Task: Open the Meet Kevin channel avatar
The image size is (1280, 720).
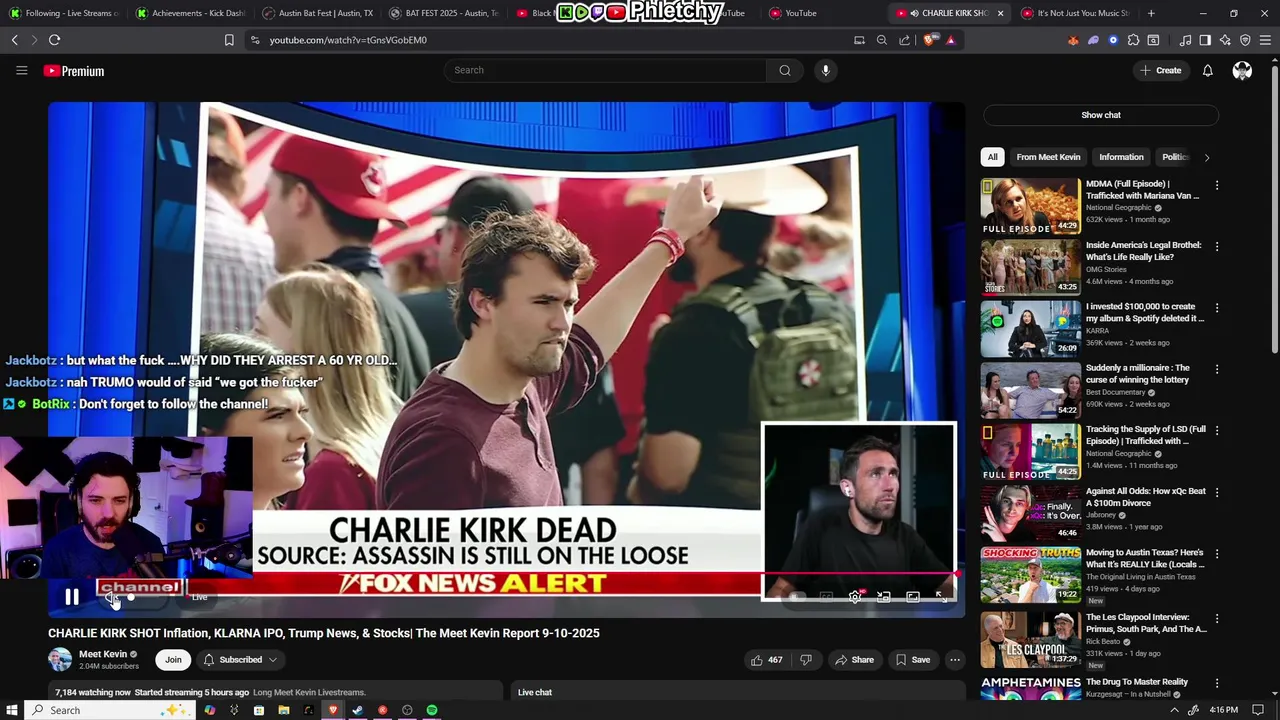Action: [x=60, y=660]
